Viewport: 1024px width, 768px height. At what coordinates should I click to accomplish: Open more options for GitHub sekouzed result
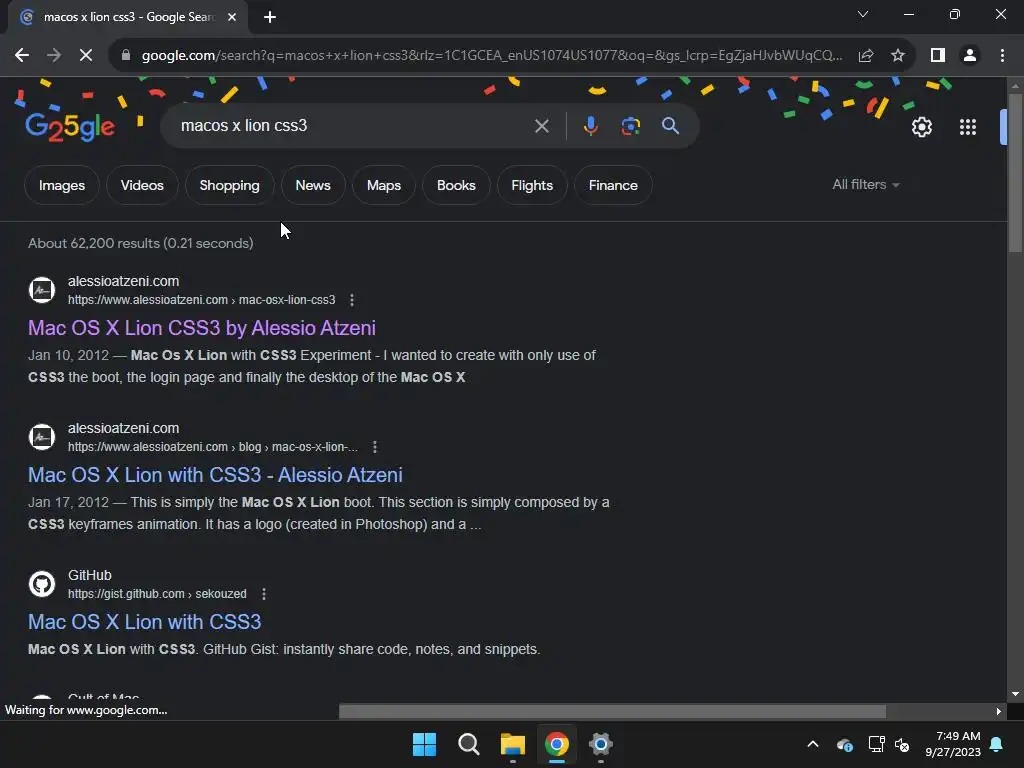click(263, 594)
